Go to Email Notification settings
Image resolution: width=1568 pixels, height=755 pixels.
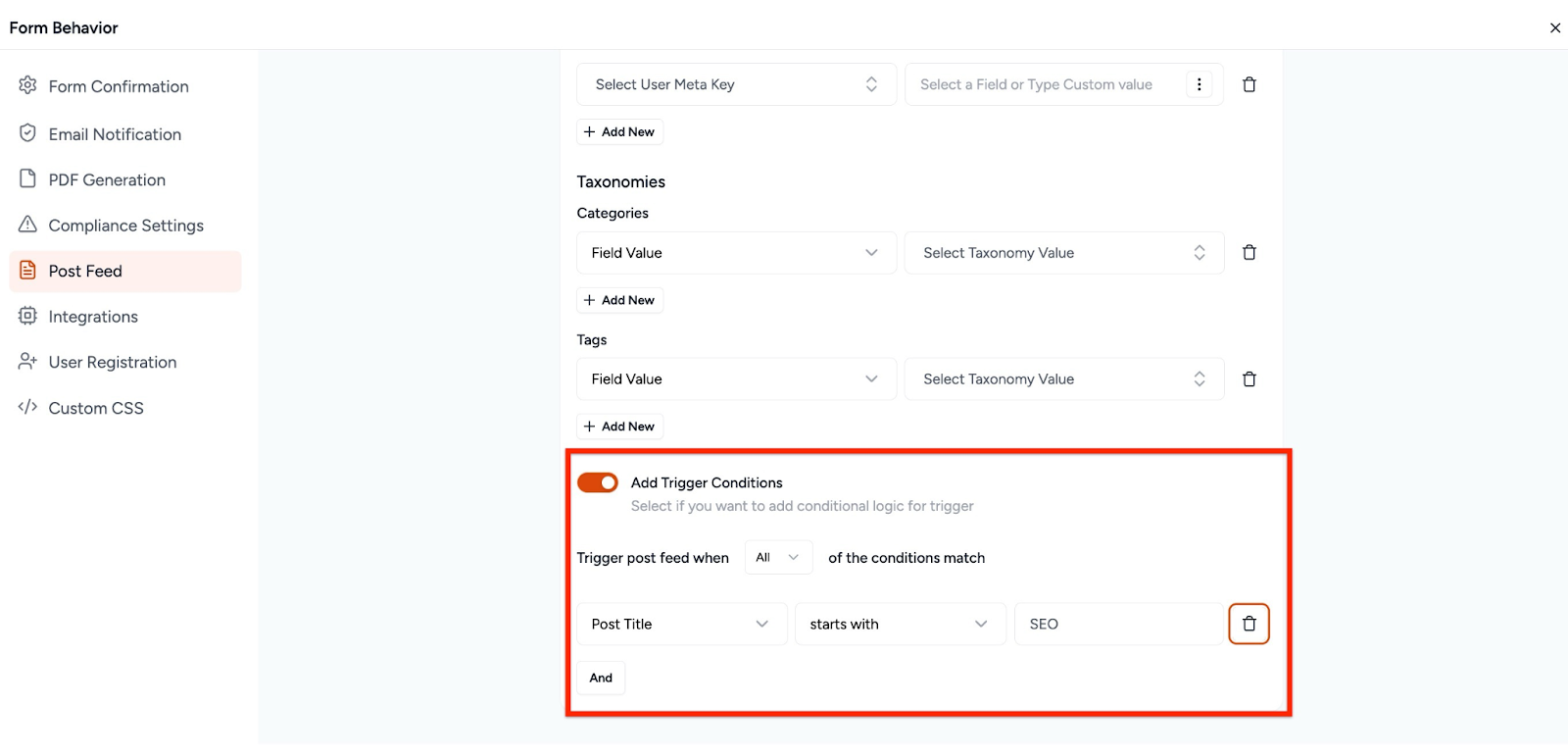coord(115,134)
